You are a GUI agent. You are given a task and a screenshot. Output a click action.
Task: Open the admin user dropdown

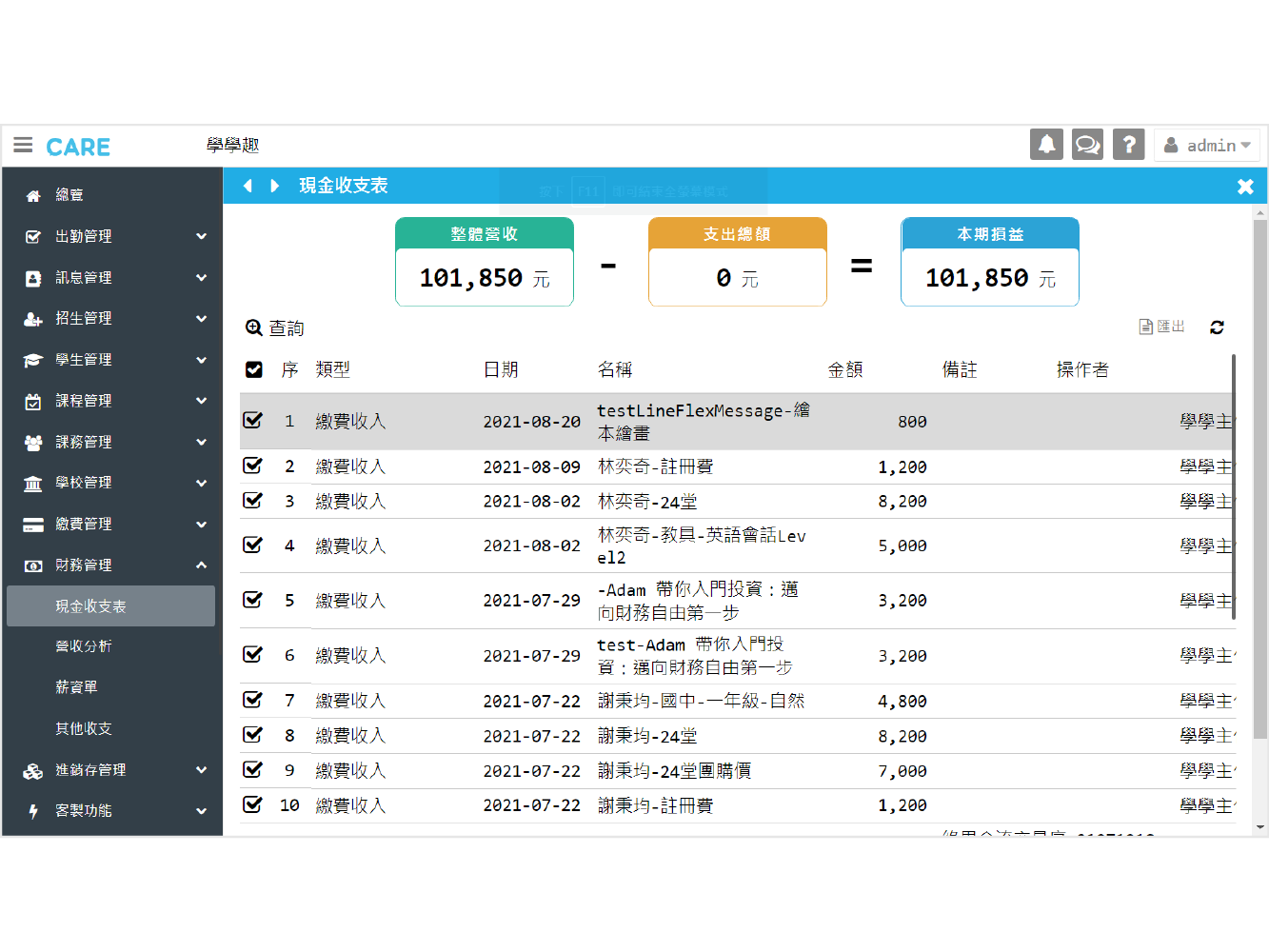pos(1207,146)
